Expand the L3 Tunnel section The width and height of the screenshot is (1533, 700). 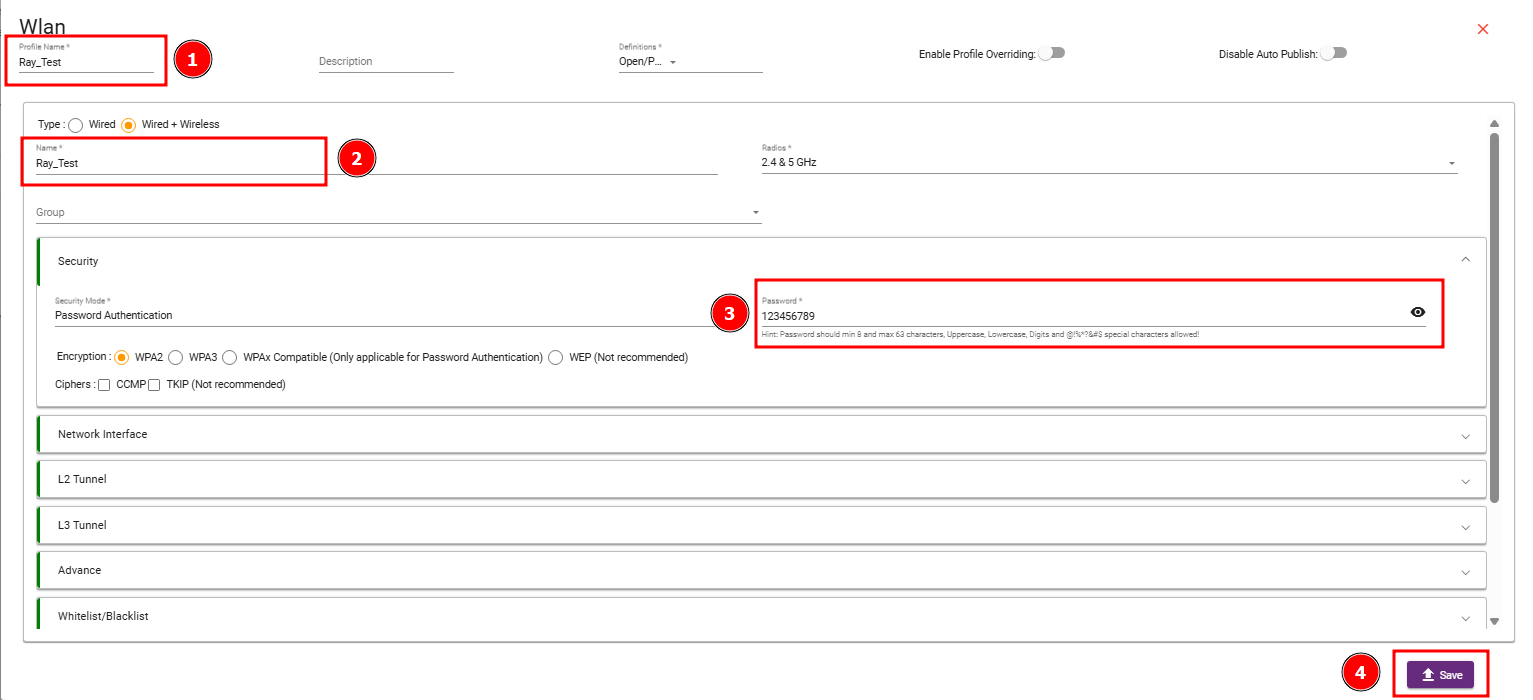click(x=761, y=525)
